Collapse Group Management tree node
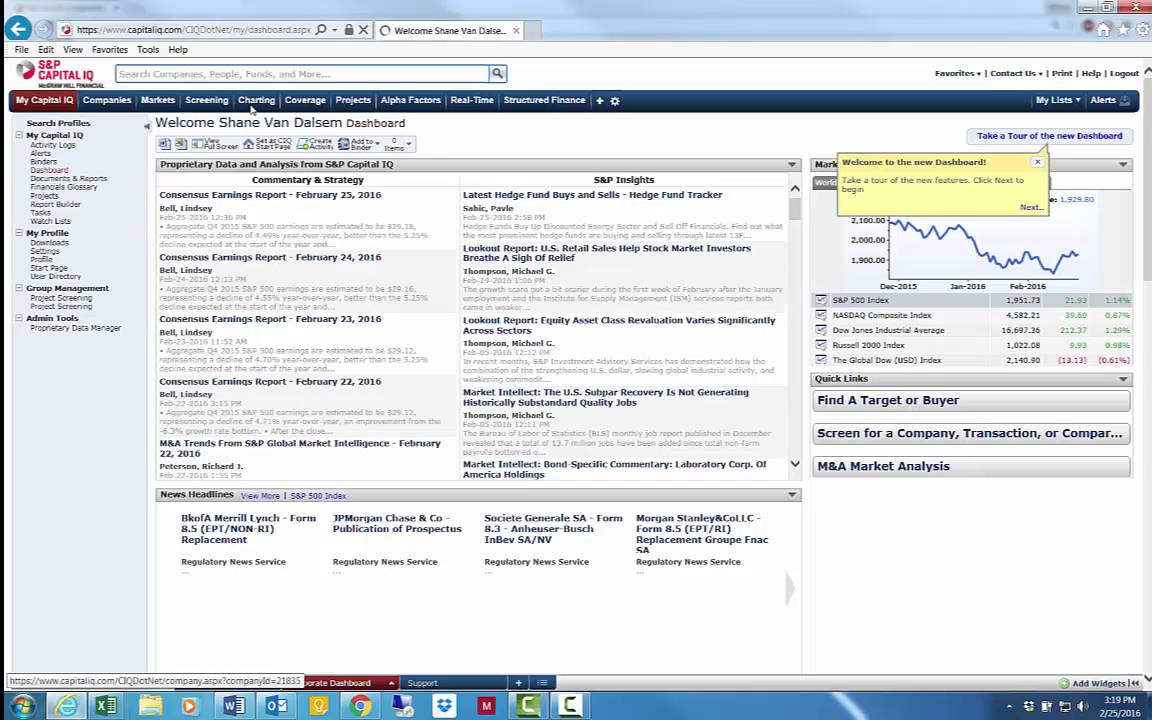This screenshot has height=720, width=1152. [x=19, y=288]
